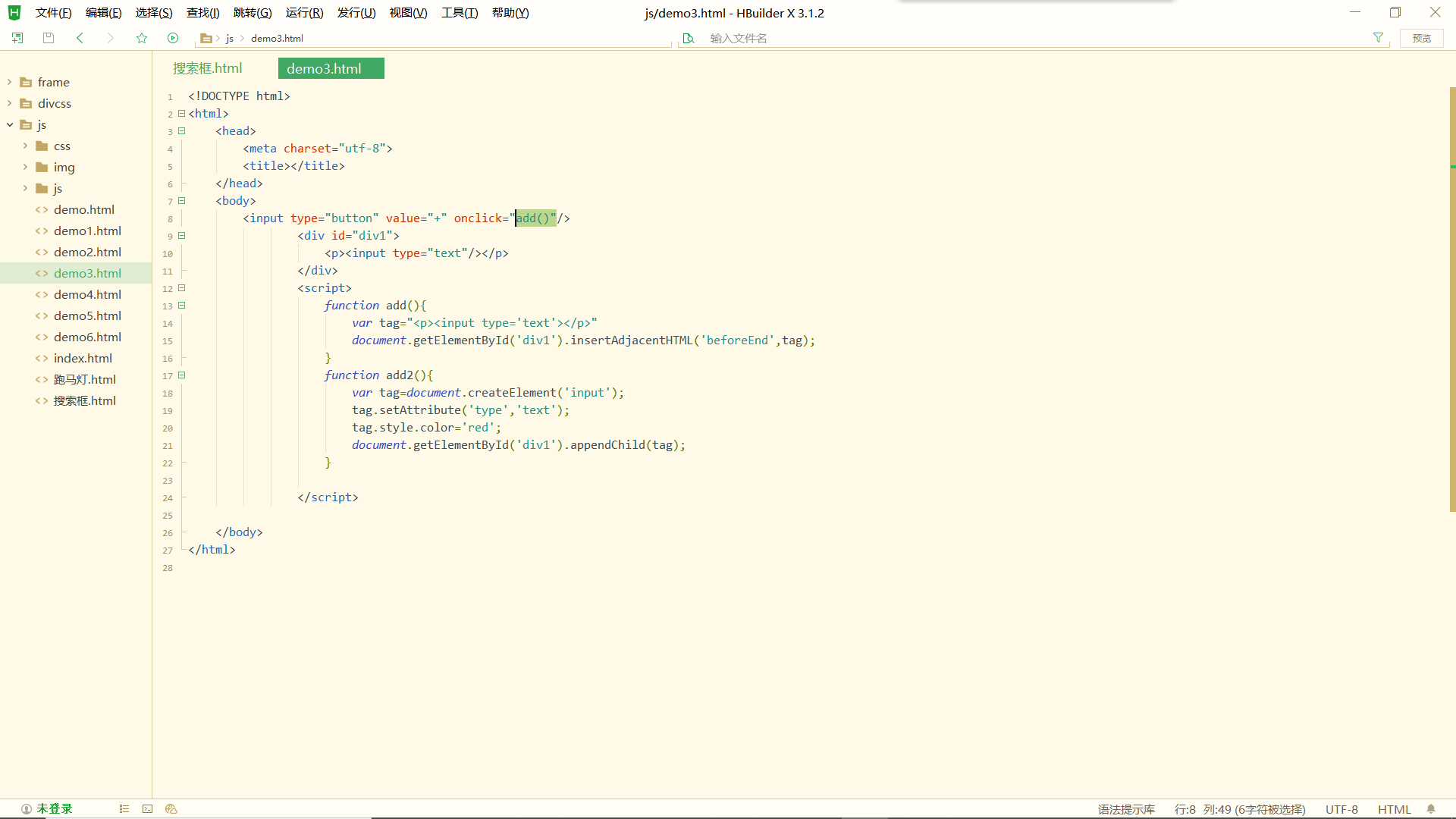Fold the html tag at line 2
This screenshot has width=1456, height=819.
pyautogui.click(x=182, y=114)
